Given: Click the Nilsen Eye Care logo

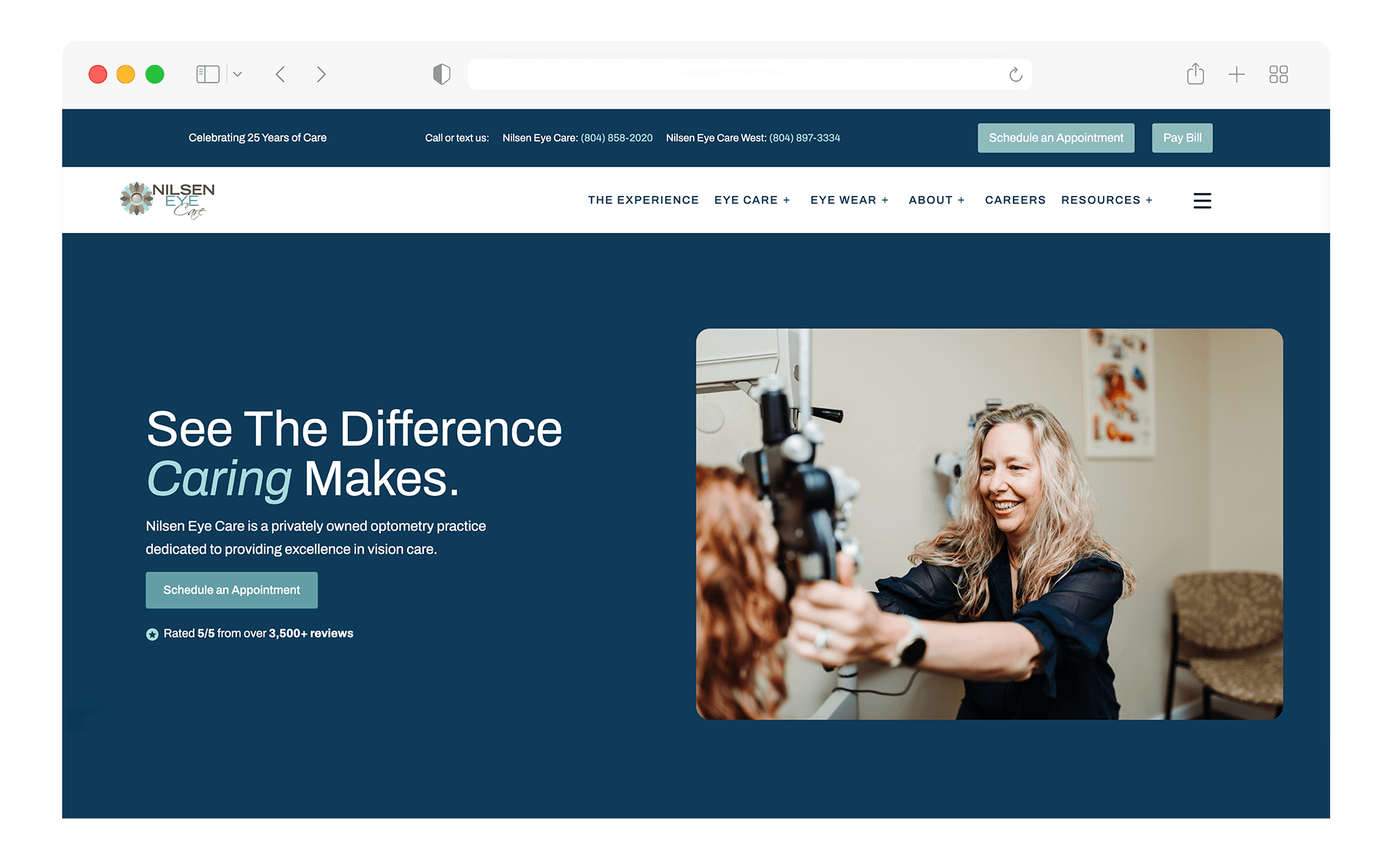Looking at the screenshot, I should pyautogui.click(x=167, y=200).
